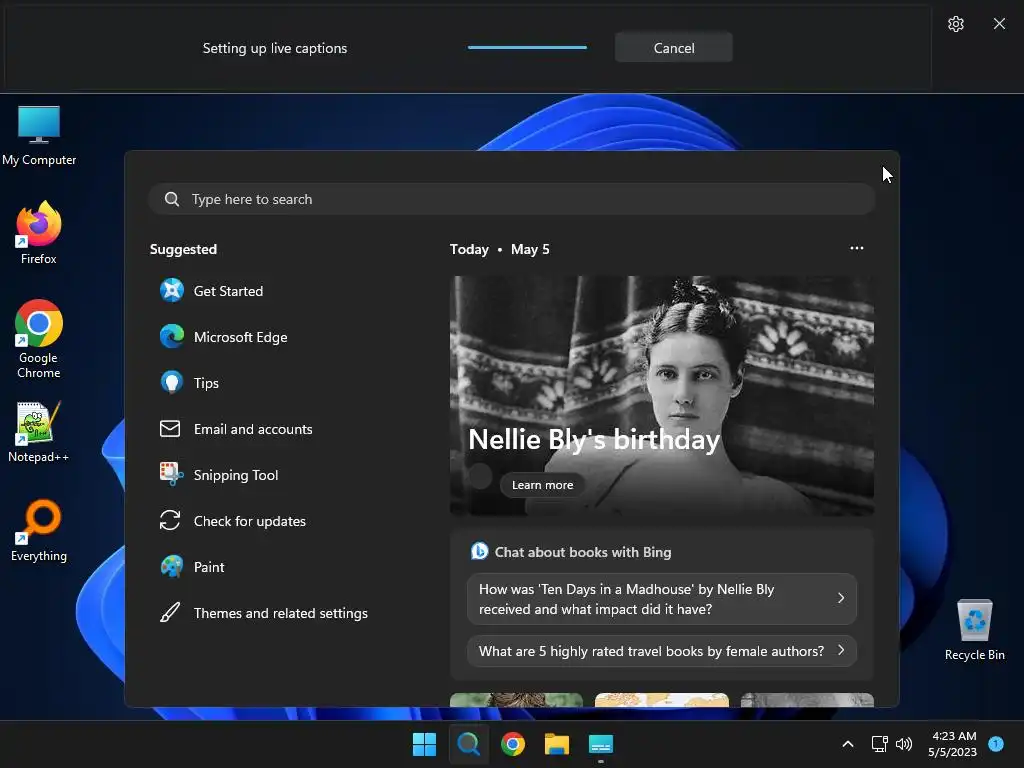Cancel the live captions setup
Screen dimensions: 1024x768
click(673, 48)
